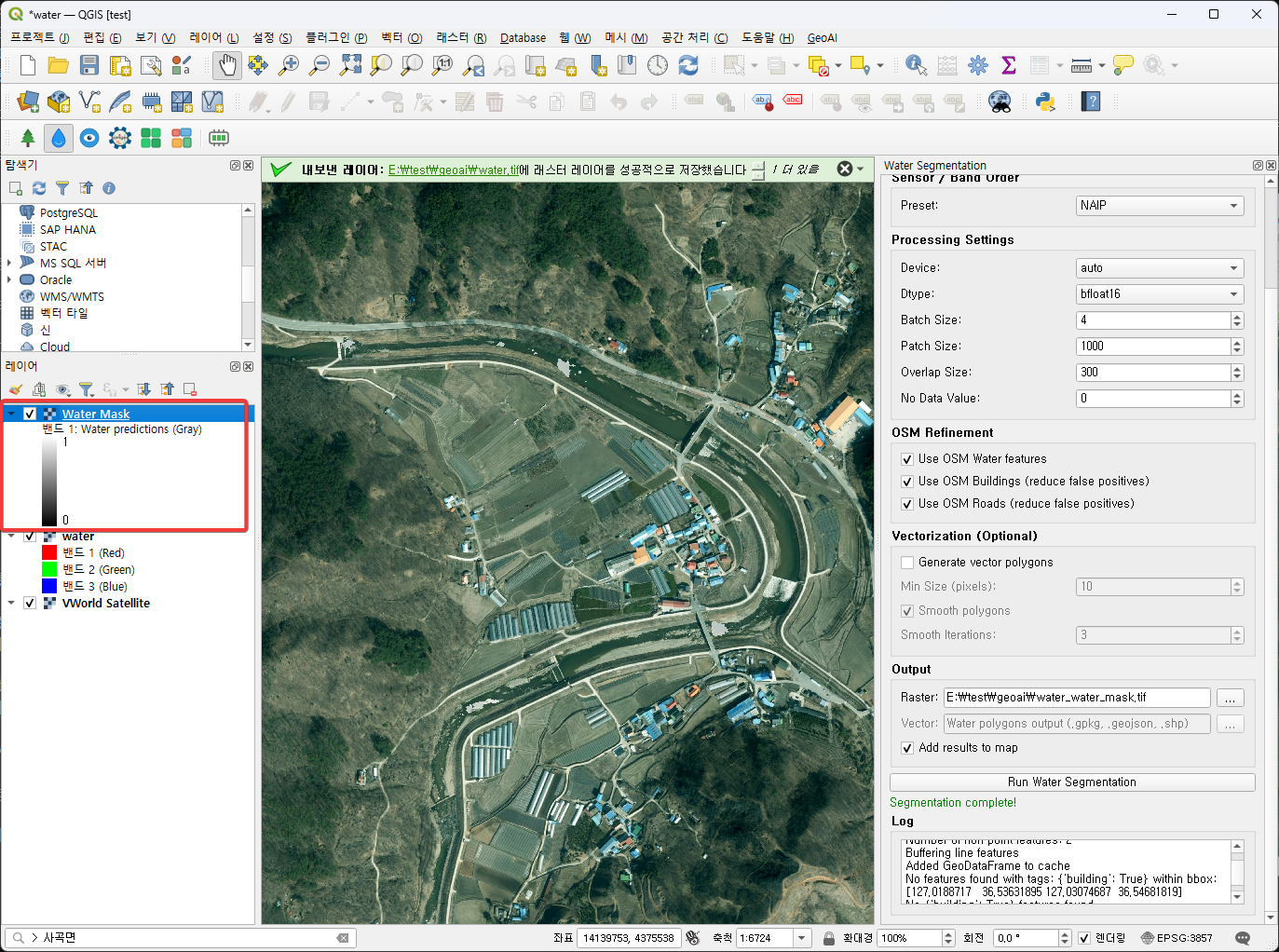Click the Refresh map icon
The image size is (1279, 952).
(688, 65)
